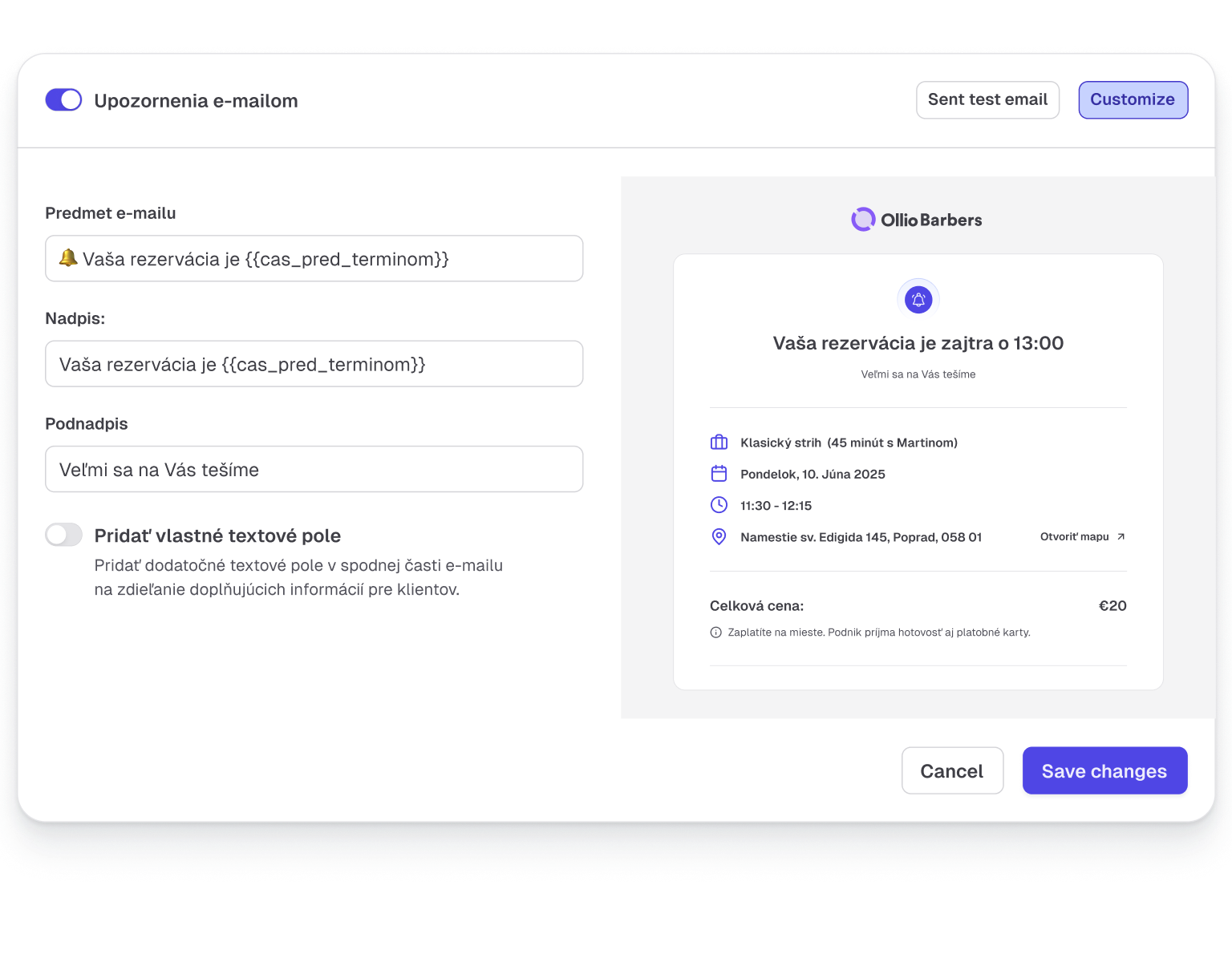Screen dimensions: 1232x962
Task: Open the map via Otvoriť mapu link
Action: coord(1075,536)
